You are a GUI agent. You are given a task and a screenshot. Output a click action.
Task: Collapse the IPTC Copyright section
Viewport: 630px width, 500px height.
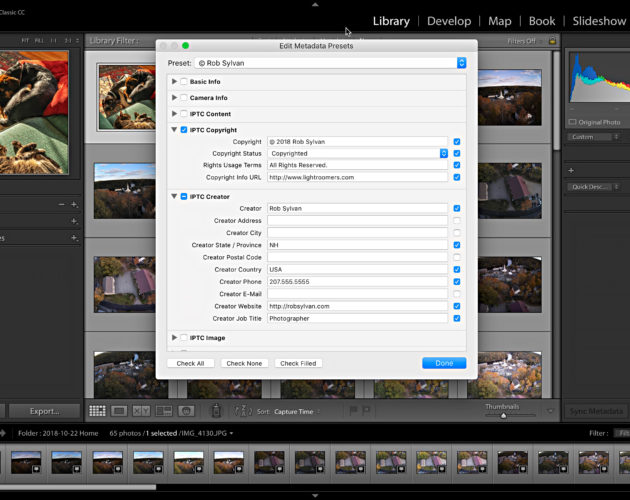coord(174,129)
